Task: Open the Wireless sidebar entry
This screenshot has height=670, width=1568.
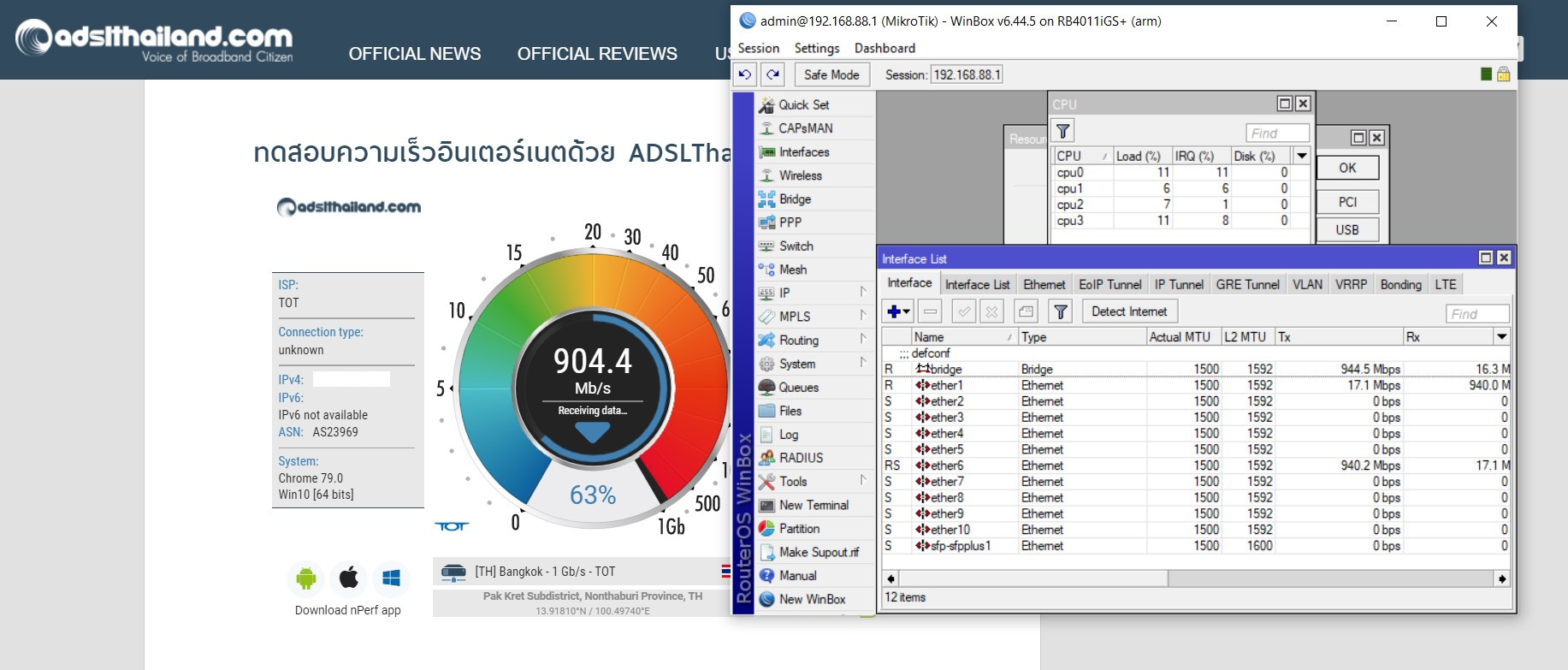Action: 800,175
